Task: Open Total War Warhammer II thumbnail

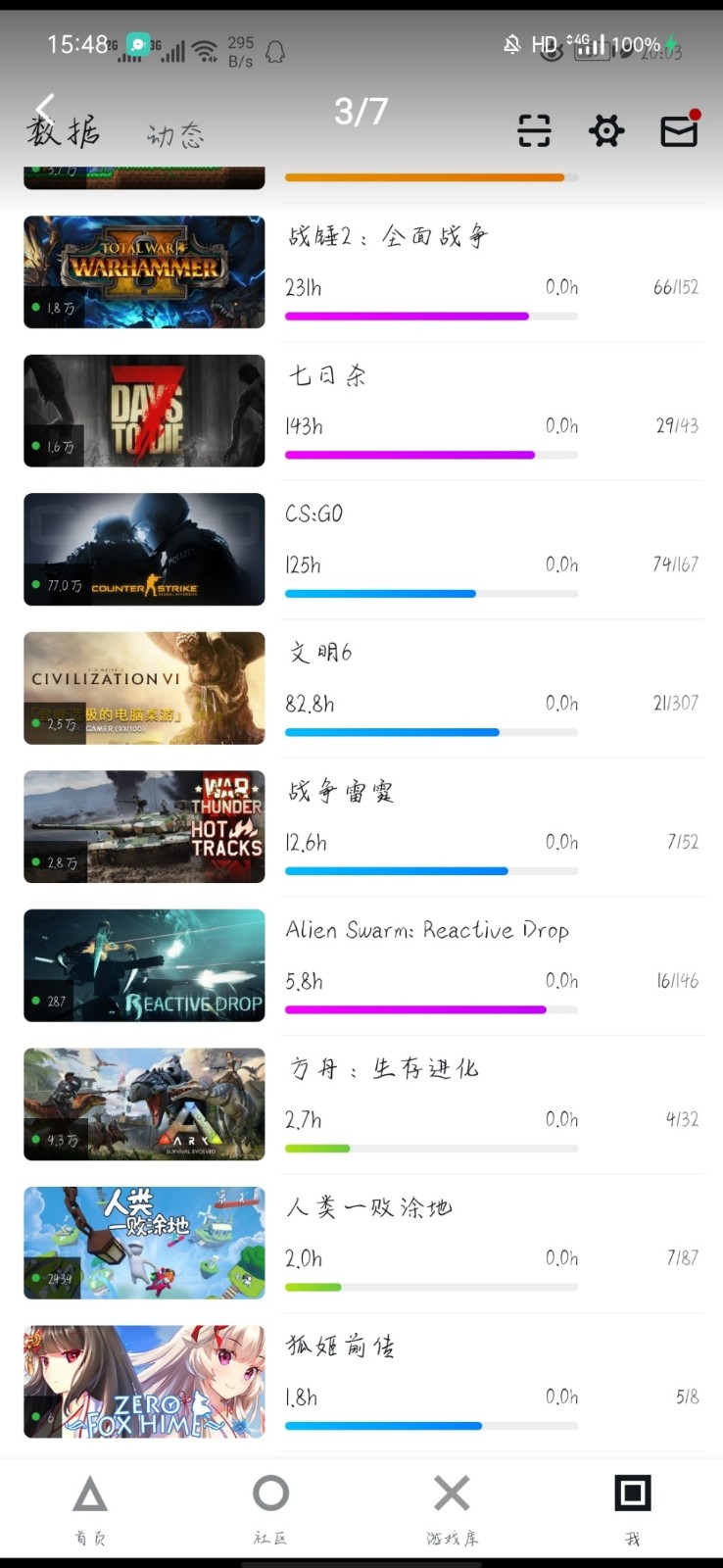Action: 144,271
